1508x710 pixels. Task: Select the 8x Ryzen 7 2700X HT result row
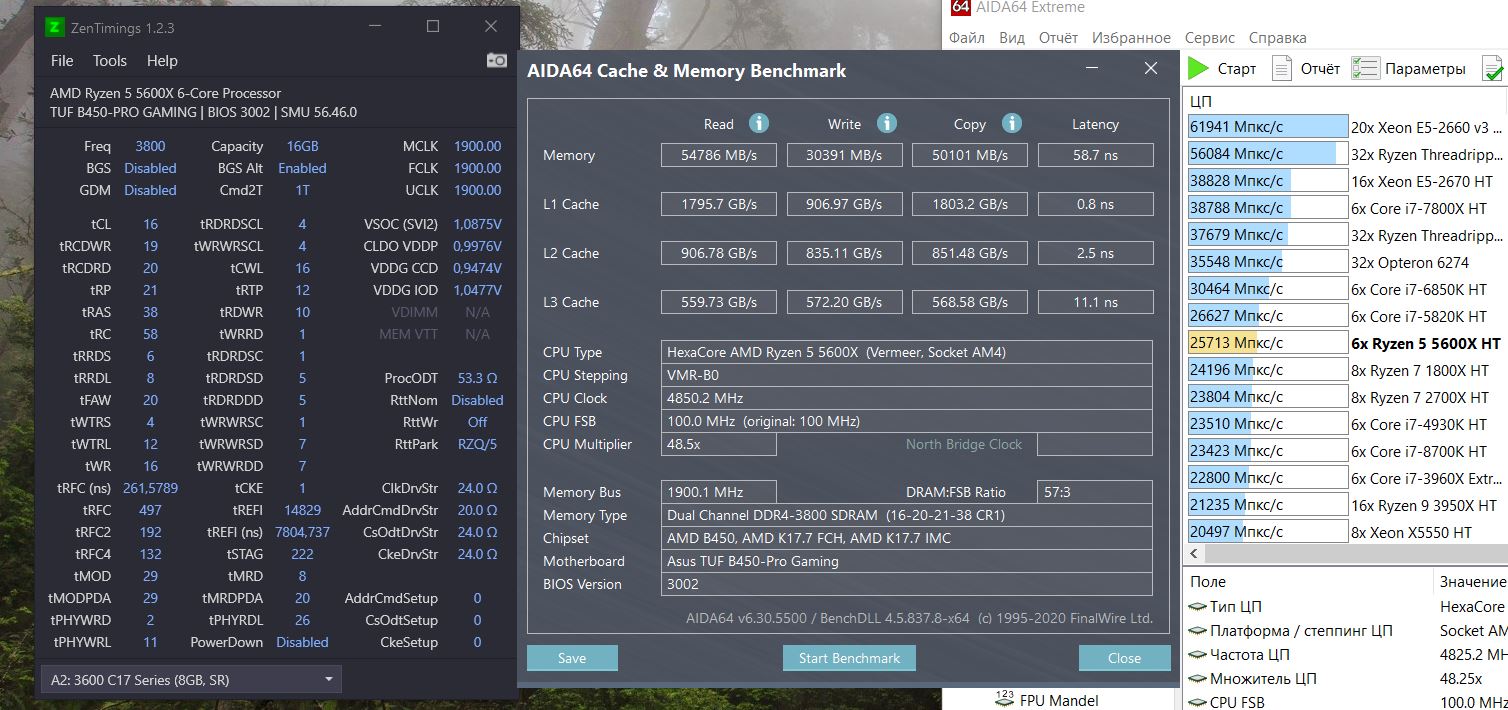tap(1346, 397)
